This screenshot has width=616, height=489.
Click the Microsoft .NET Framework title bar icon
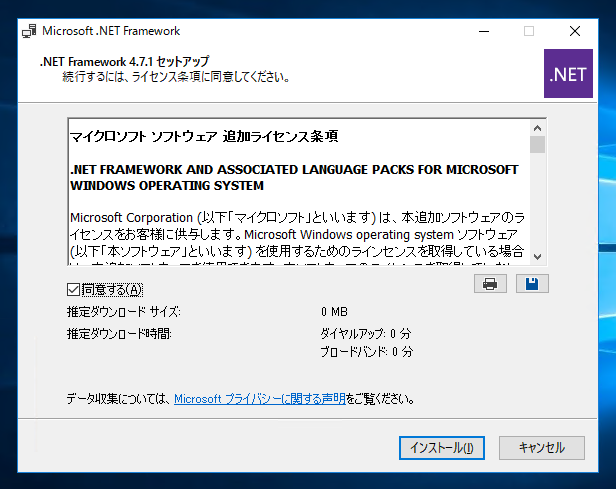point(29,31)
